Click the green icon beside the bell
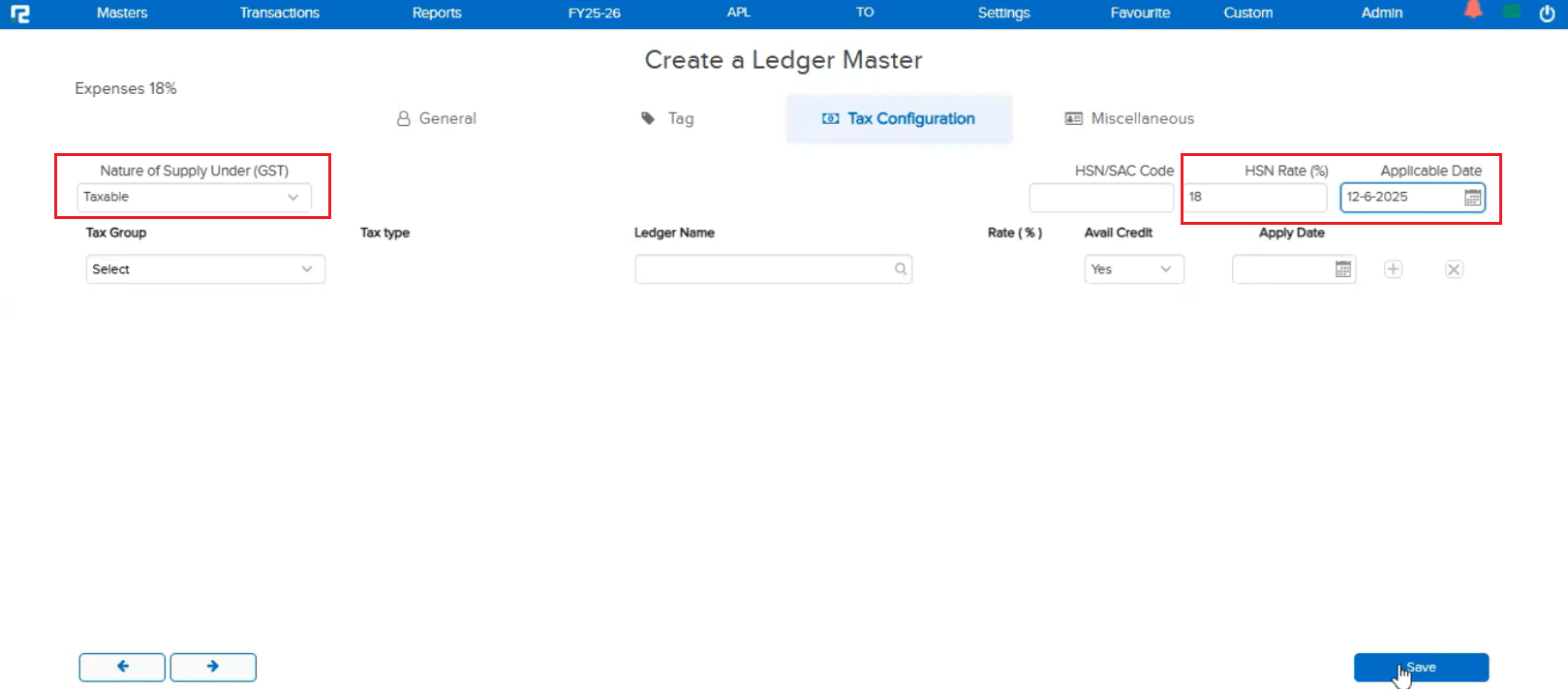The width and height of the screenshot is (1568, 689). 1511,12
